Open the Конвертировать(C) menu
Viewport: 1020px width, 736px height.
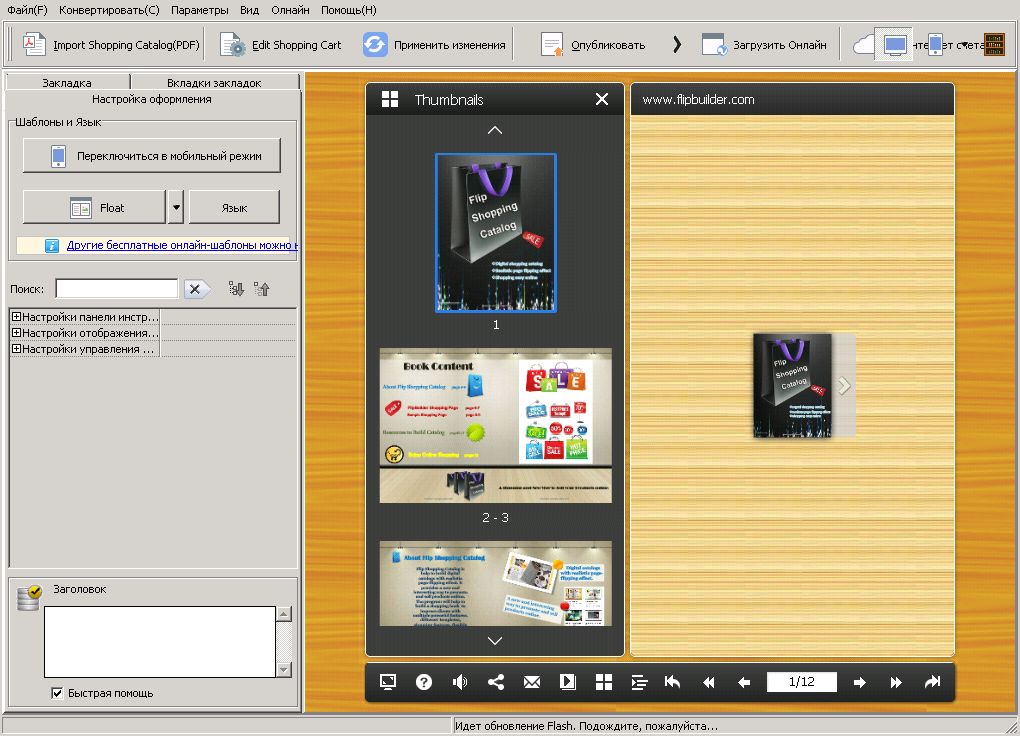click(109, 10)
